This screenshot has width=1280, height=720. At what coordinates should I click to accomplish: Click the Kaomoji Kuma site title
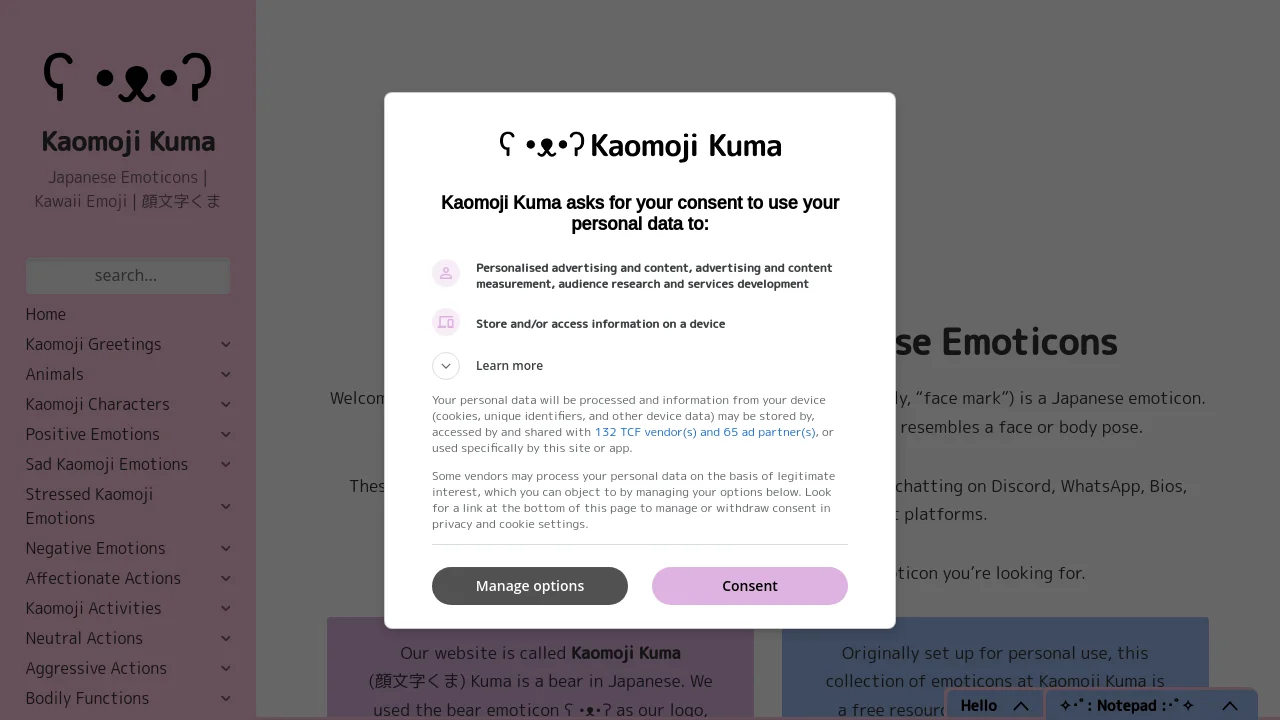pos(128,141)
